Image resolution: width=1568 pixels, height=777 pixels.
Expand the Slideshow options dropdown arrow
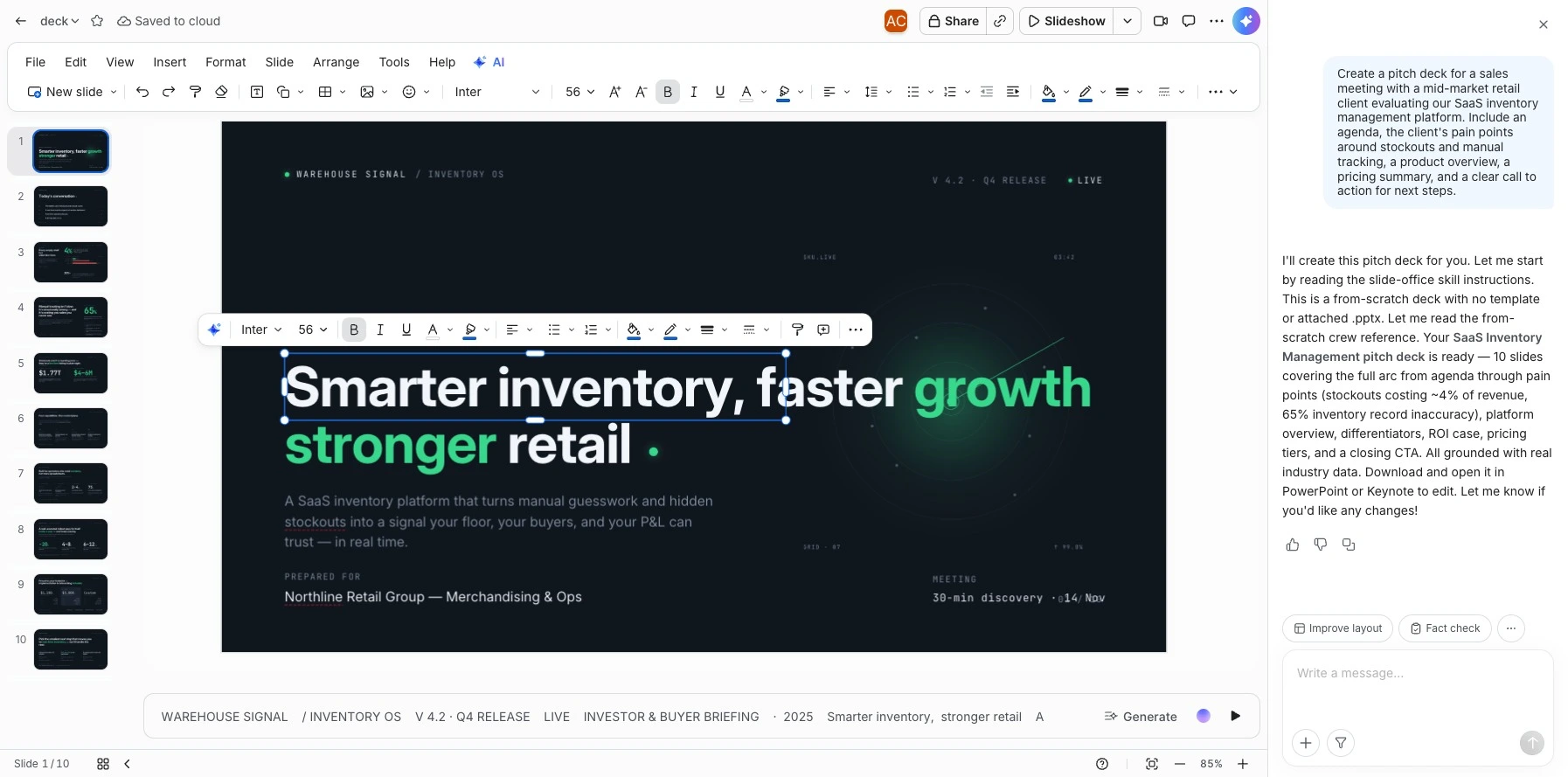[x=1127, y=21]
